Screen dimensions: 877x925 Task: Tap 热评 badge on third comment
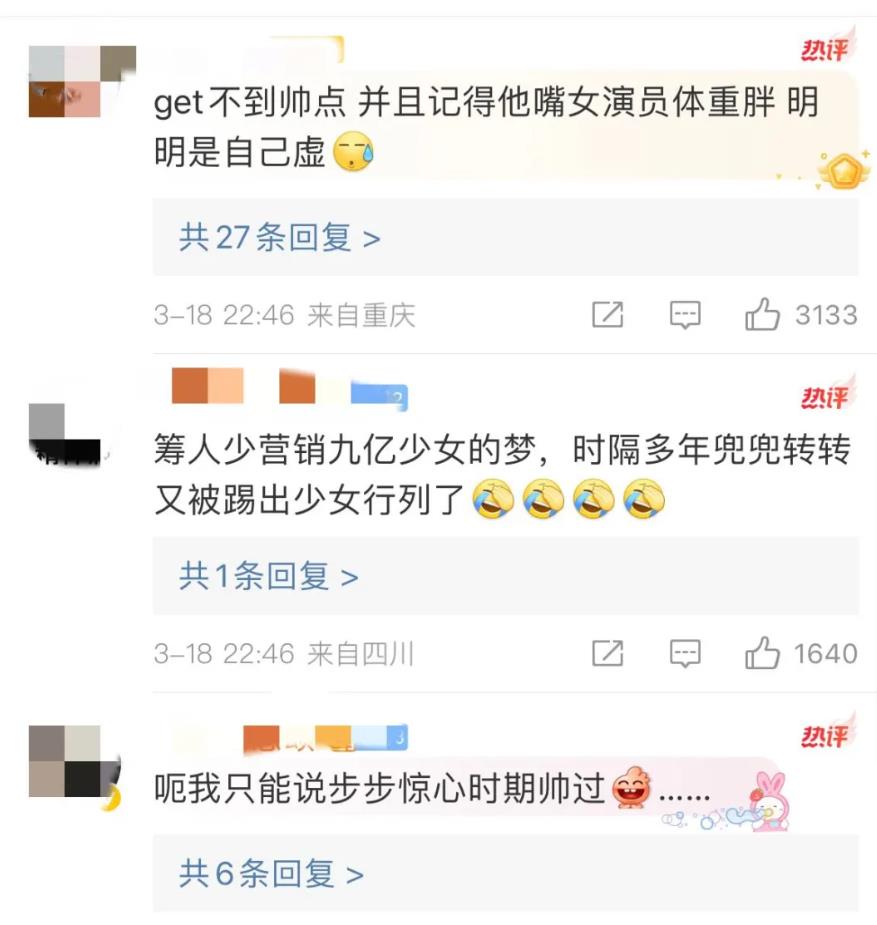pos(826,733)
